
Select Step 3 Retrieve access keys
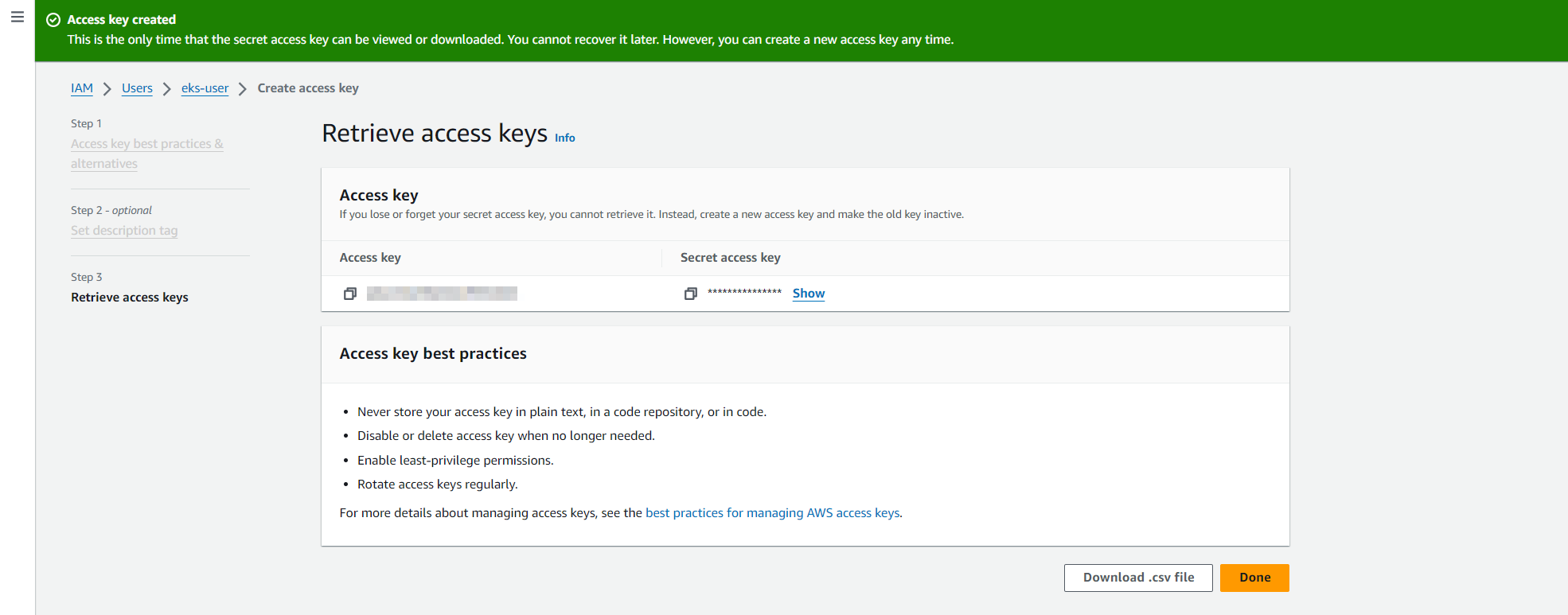[130, 298]
